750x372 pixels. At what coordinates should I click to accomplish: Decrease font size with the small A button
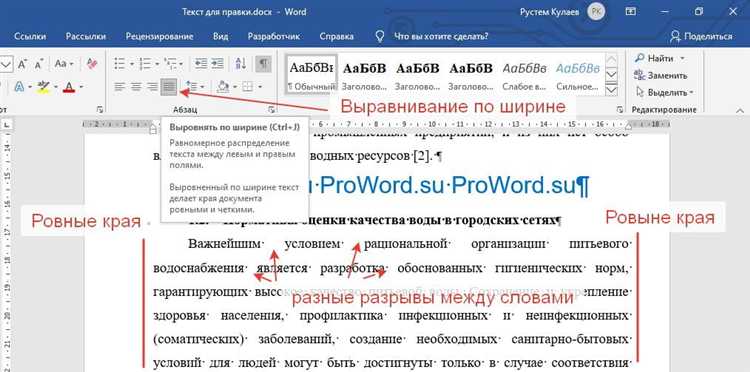point(38,64)
